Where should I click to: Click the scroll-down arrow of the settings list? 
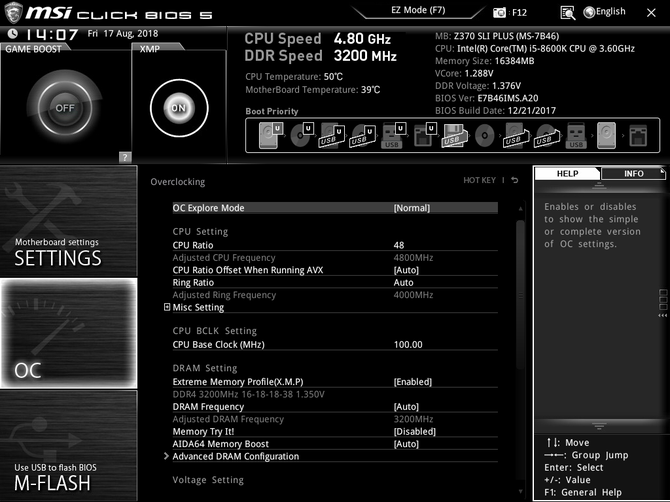pos(520,492)
